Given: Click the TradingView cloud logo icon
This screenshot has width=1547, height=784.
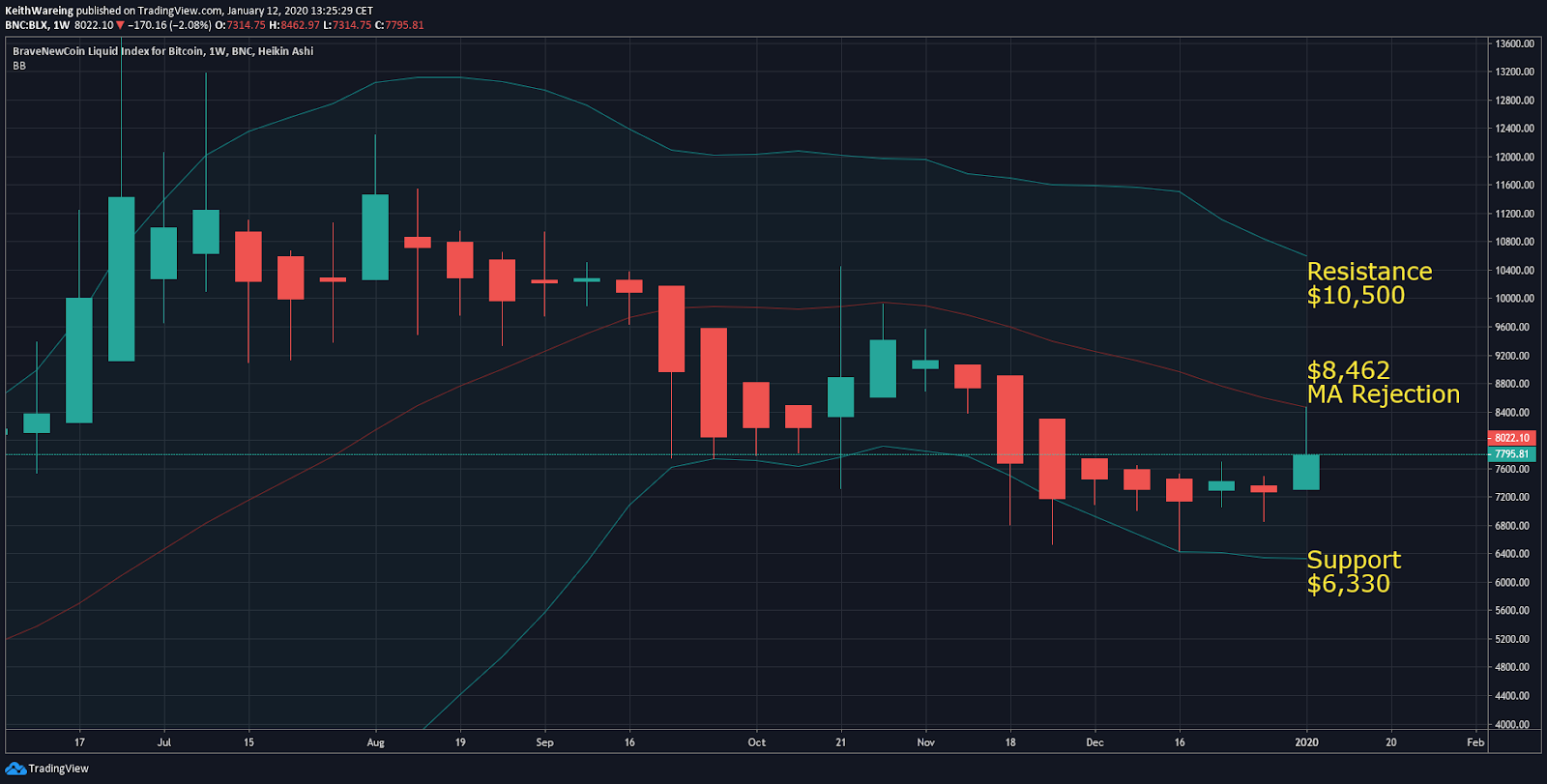Looking at the screenshot, I should 15,769.
